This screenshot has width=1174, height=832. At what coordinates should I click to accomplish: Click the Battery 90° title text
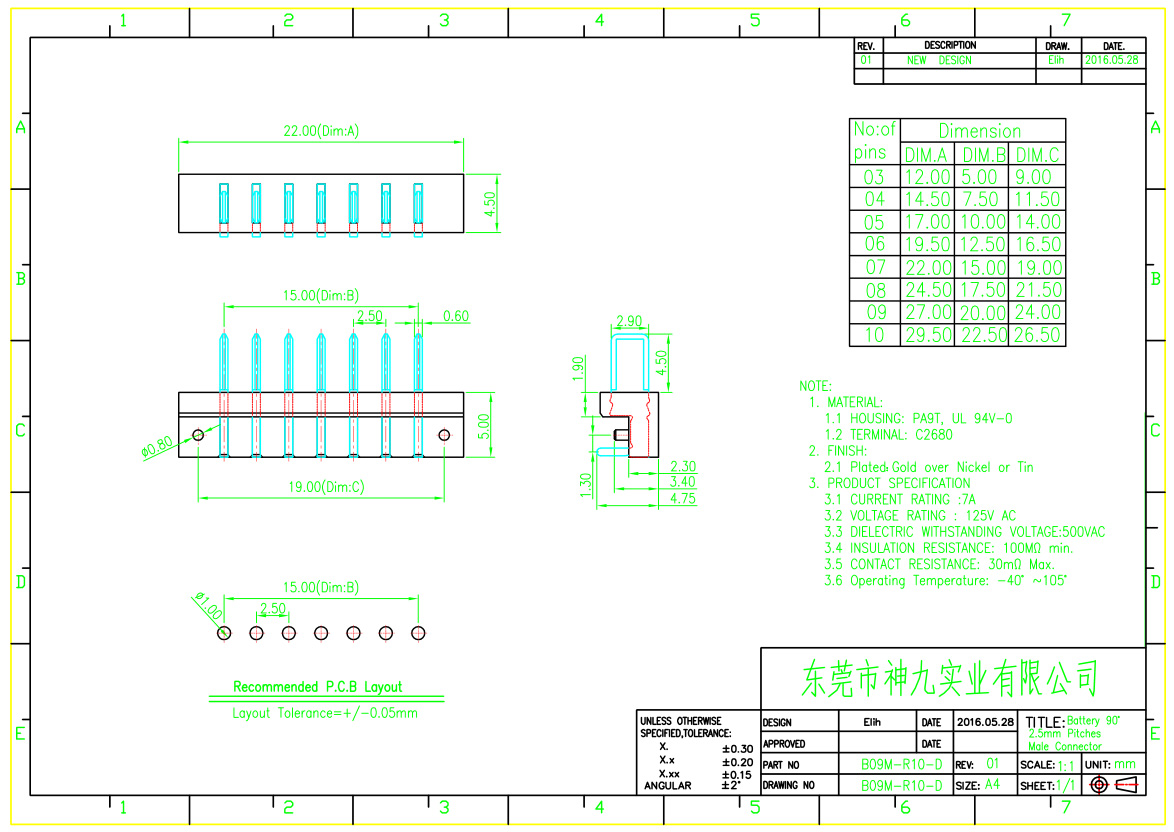pos(1093,720)
